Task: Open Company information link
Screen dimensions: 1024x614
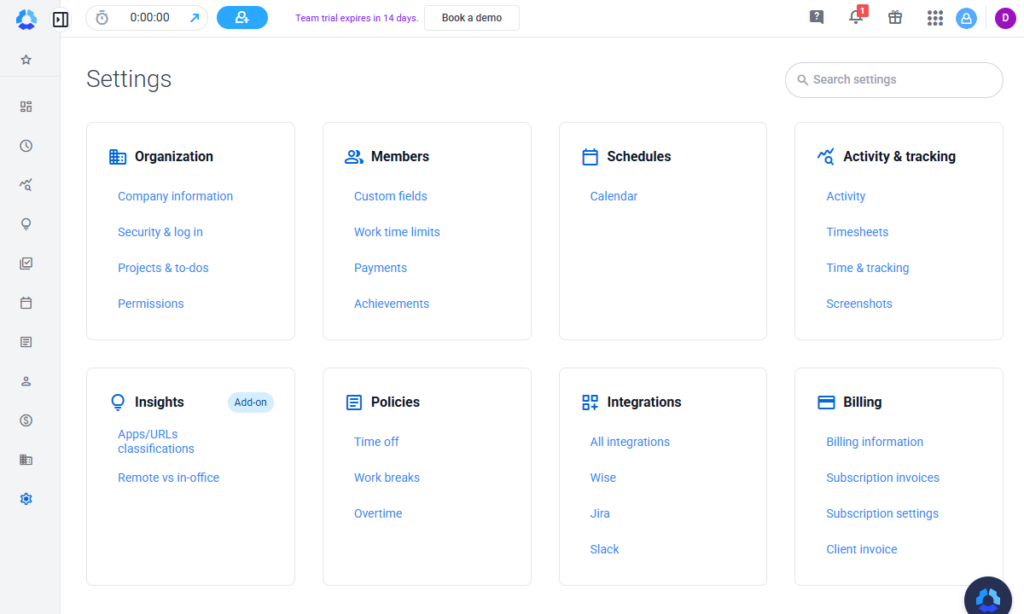Action: pyautogui.click(x=175, y=196)
